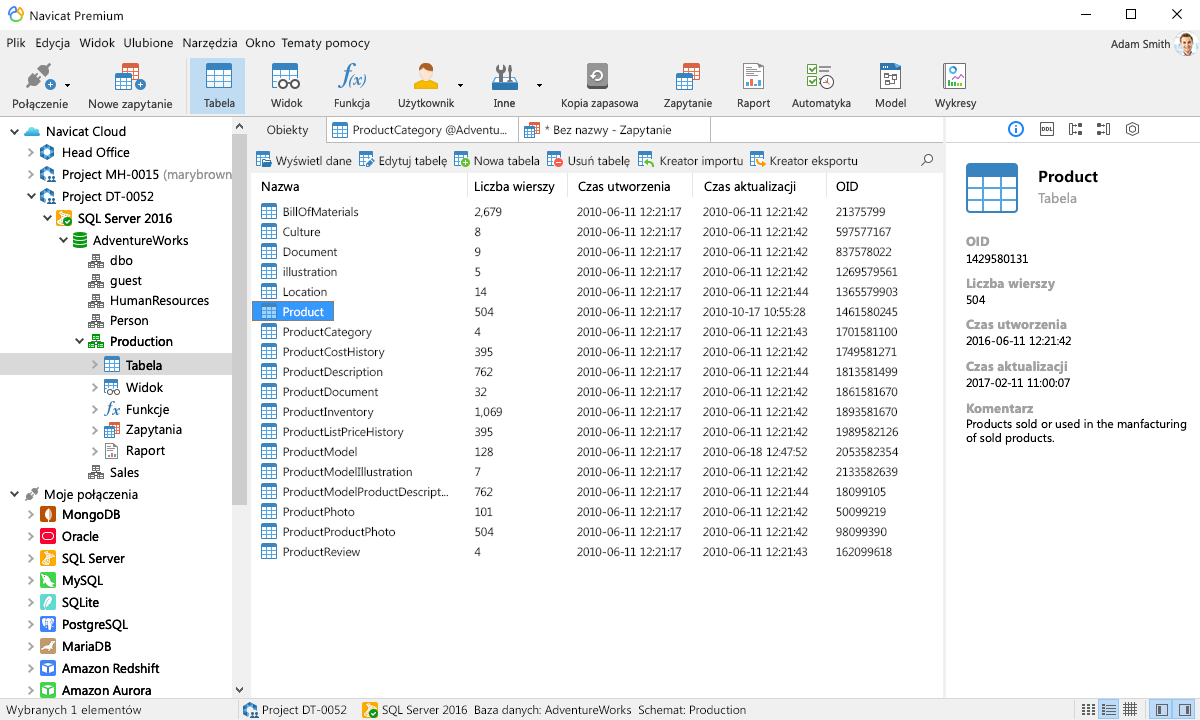The height and width of the screenshot is (720, 1200).
Task: Launch Kreator importu
Action: 691,160
